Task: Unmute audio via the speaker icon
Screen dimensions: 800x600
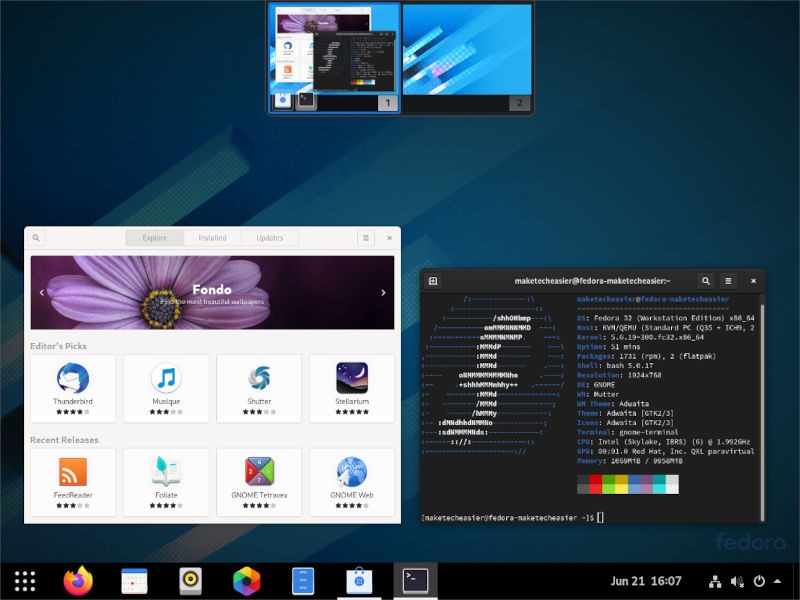Action: [x=736, y=582]
